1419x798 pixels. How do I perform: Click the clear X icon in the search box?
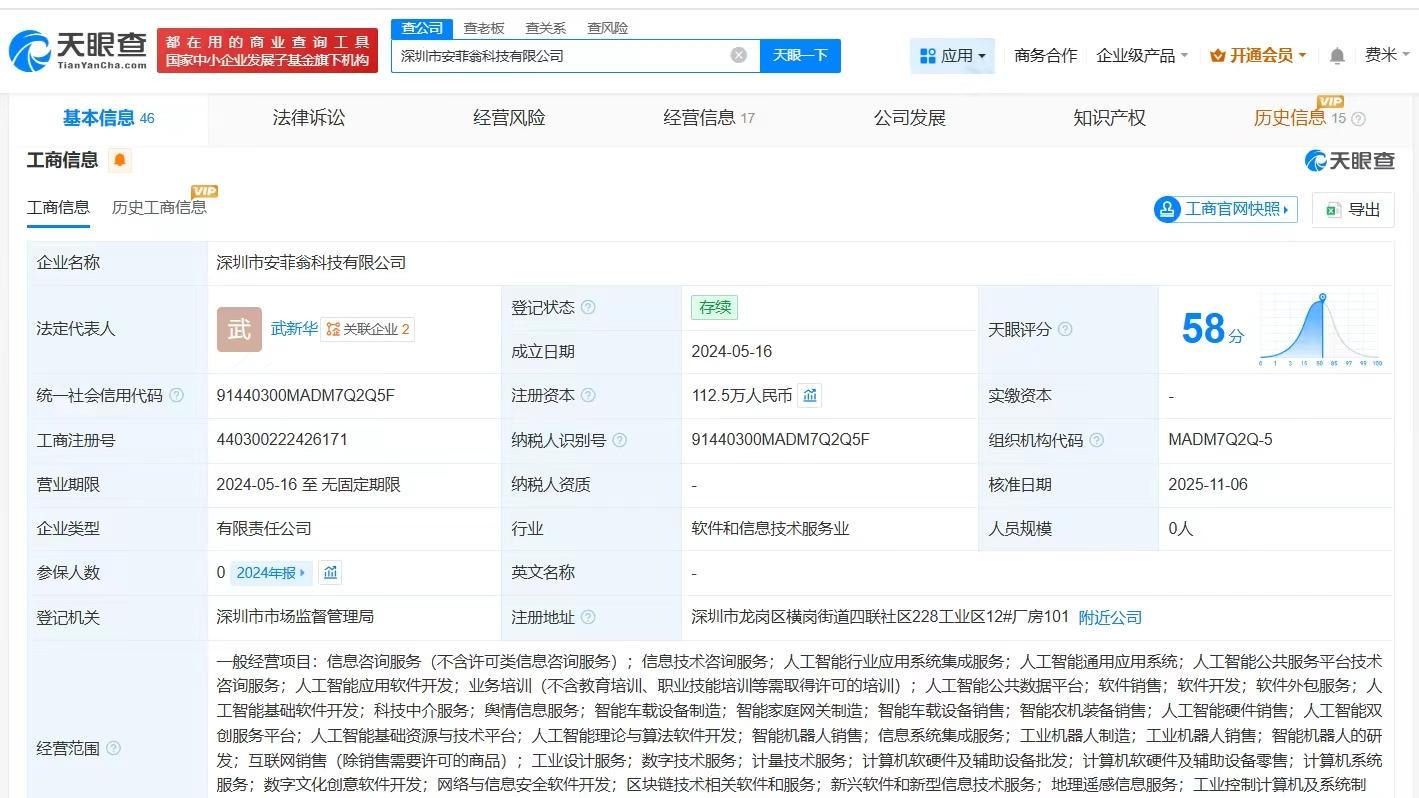pyautogui.click(x=739, y=55)
